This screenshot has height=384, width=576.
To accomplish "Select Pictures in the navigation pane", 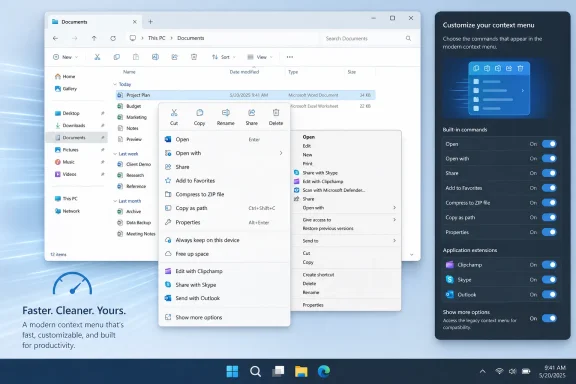I will 76,150.
